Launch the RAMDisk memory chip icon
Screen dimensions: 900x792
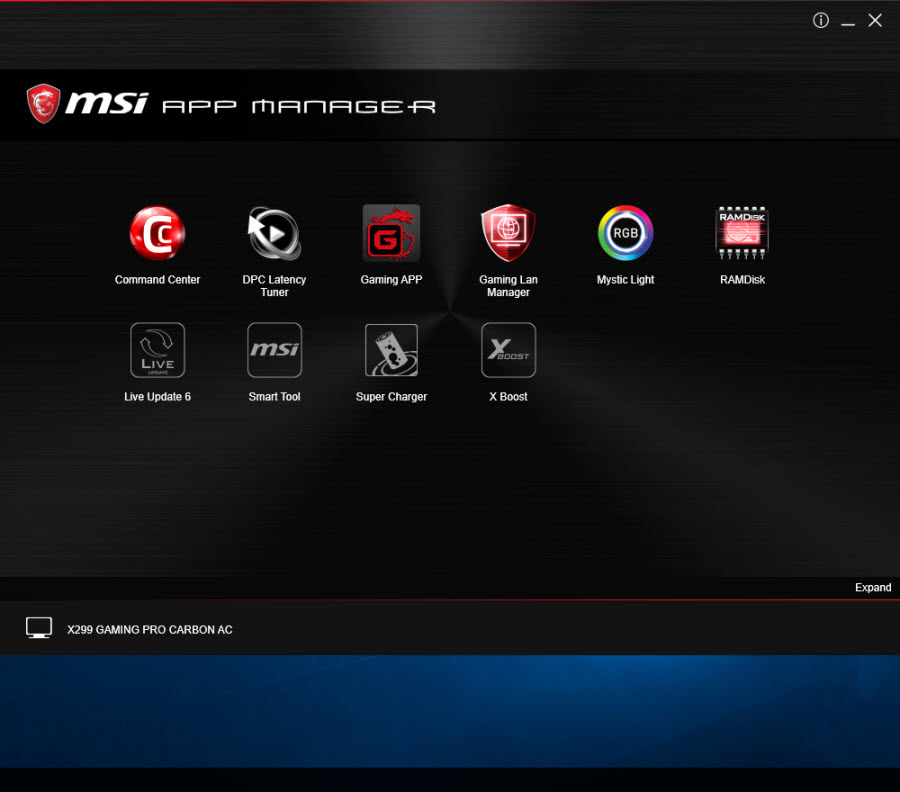pos(742,233)
